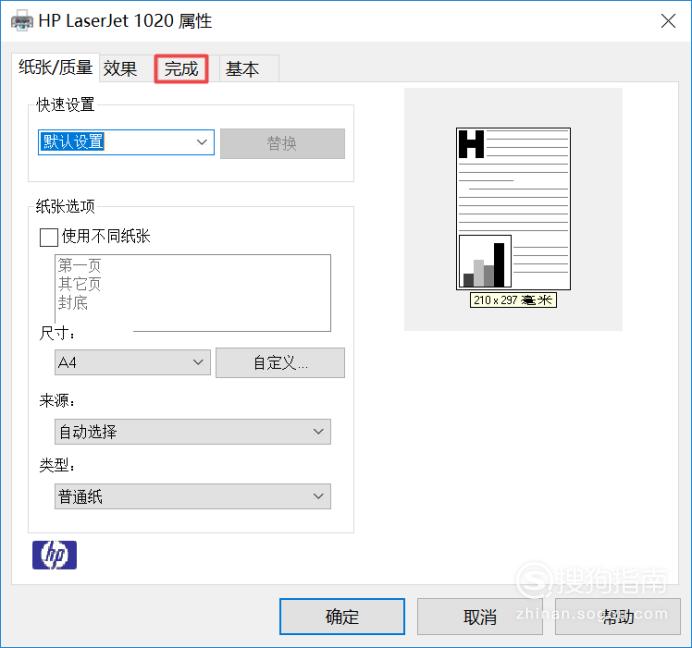
Task: Click the printer icon in title bar
Action: (x=22, y=21)
